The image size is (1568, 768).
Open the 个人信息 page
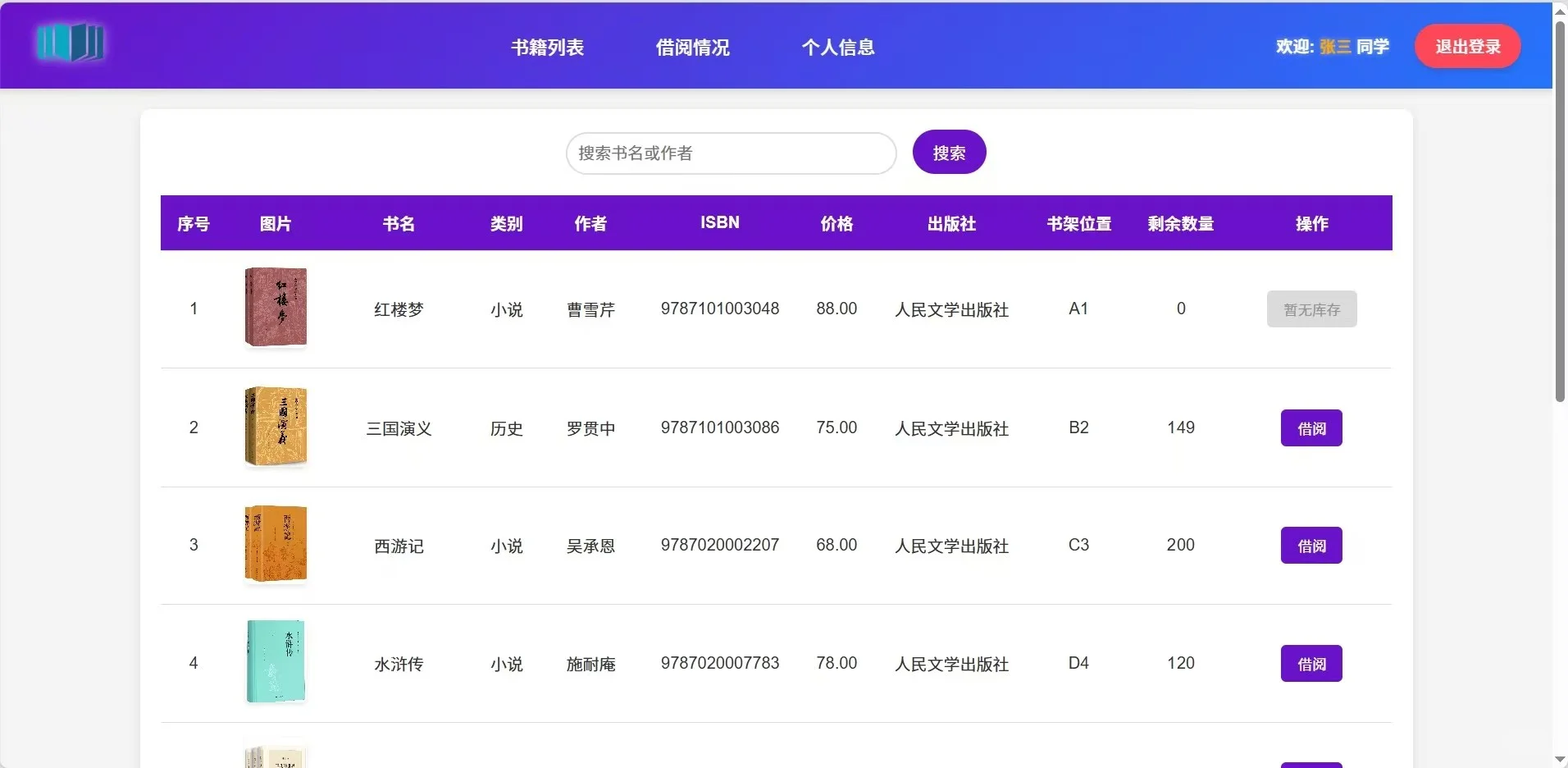point(837,47)
